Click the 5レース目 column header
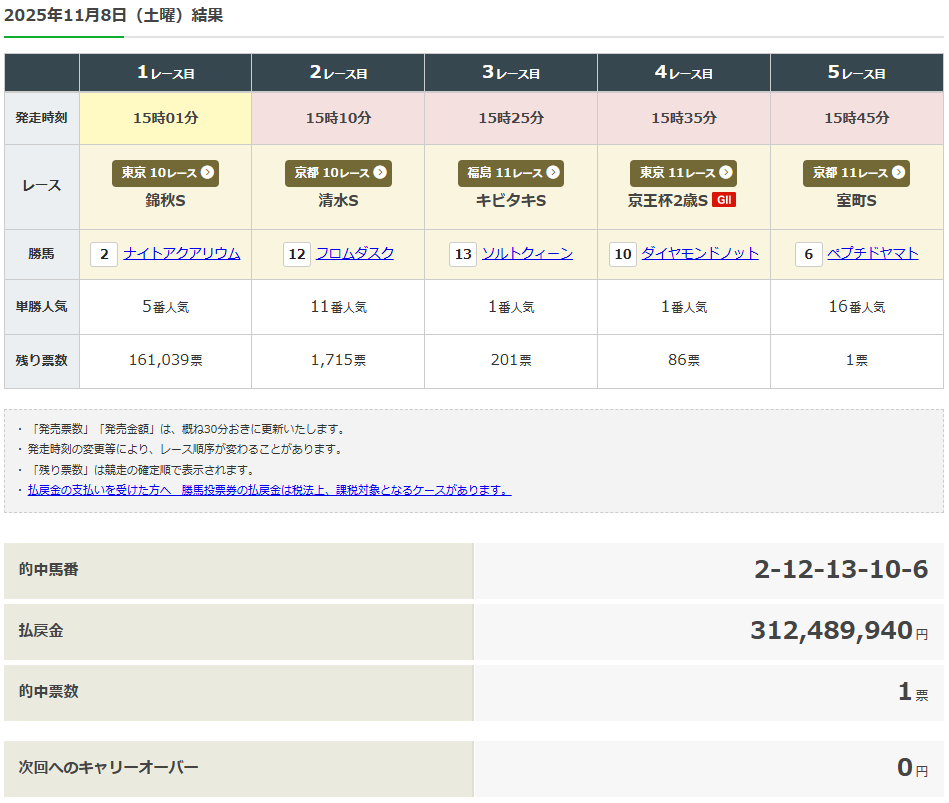Screen dimensions: 949x803 [x=856, y=73]
